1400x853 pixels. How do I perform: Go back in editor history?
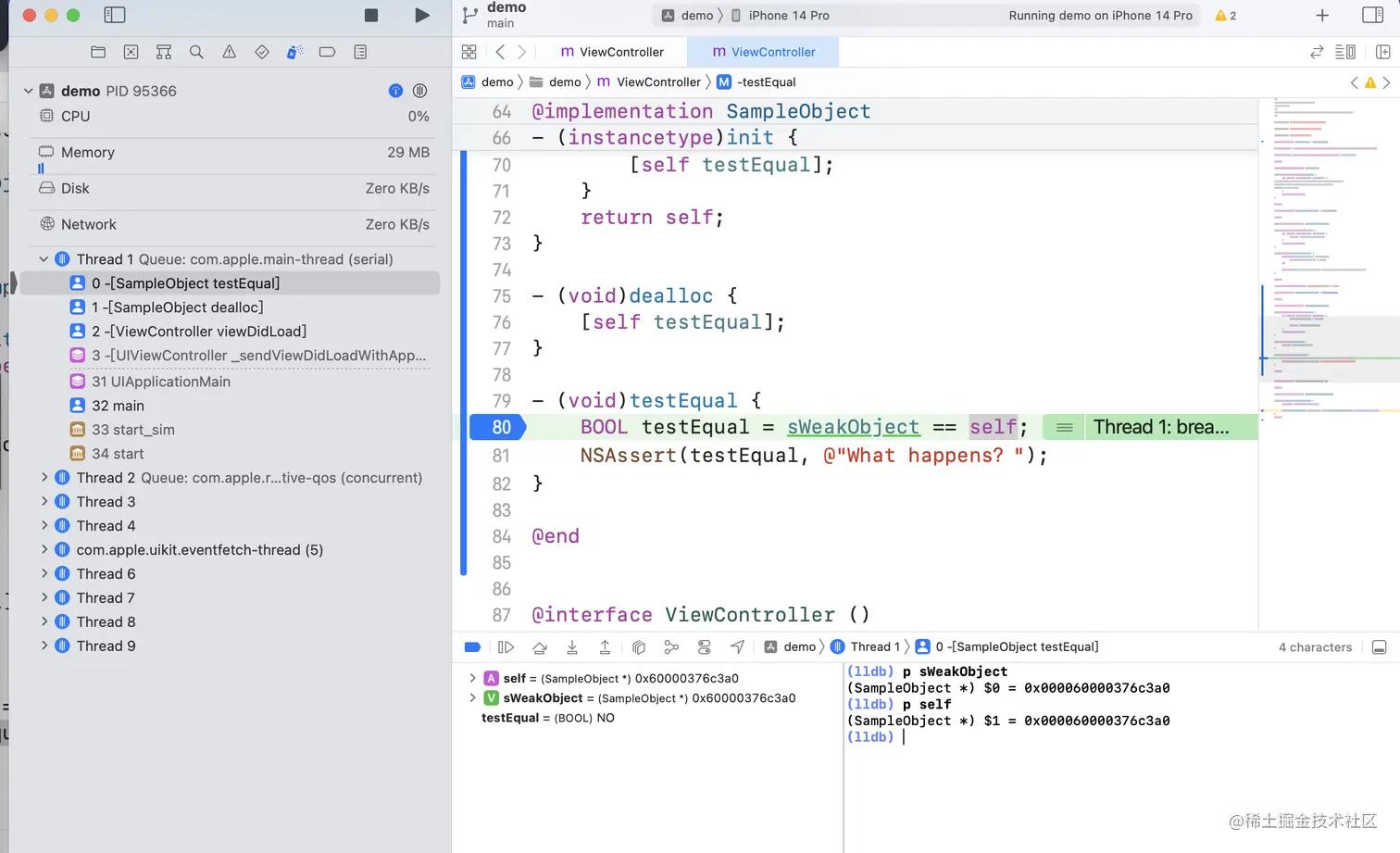[501, 52]
